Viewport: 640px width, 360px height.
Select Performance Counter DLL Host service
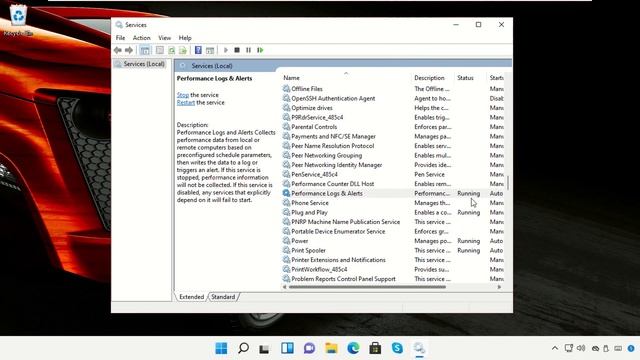tap(333, 184)
